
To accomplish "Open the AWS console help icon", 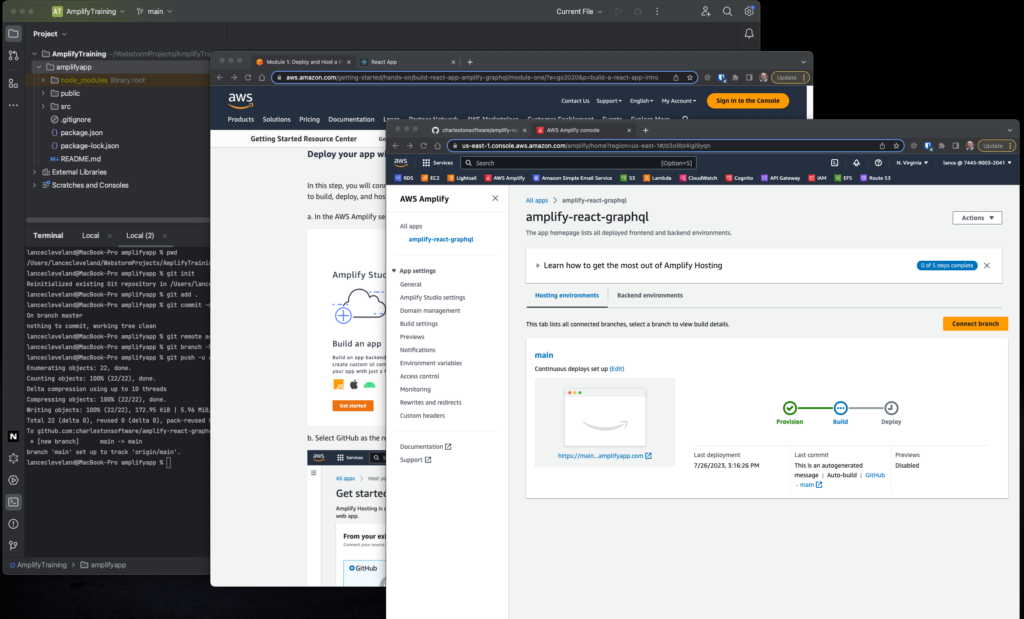I will point(877,162).
